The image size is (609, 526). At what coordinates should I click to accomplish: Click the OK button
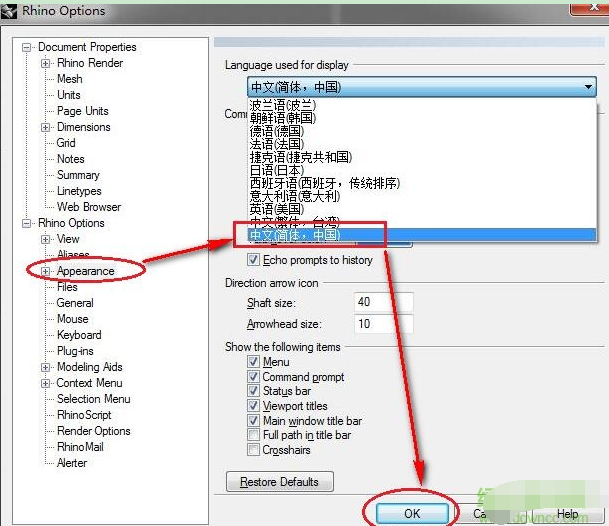click(x=412, y=514)
